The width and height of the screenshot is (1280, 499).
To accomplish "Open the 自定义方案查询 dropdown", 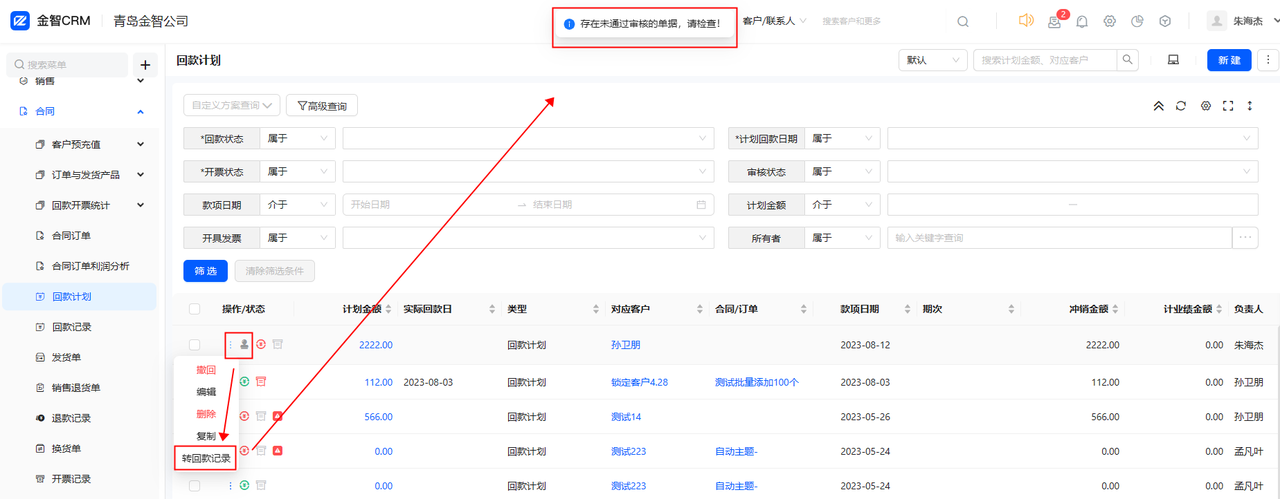I will pos(231,105).
